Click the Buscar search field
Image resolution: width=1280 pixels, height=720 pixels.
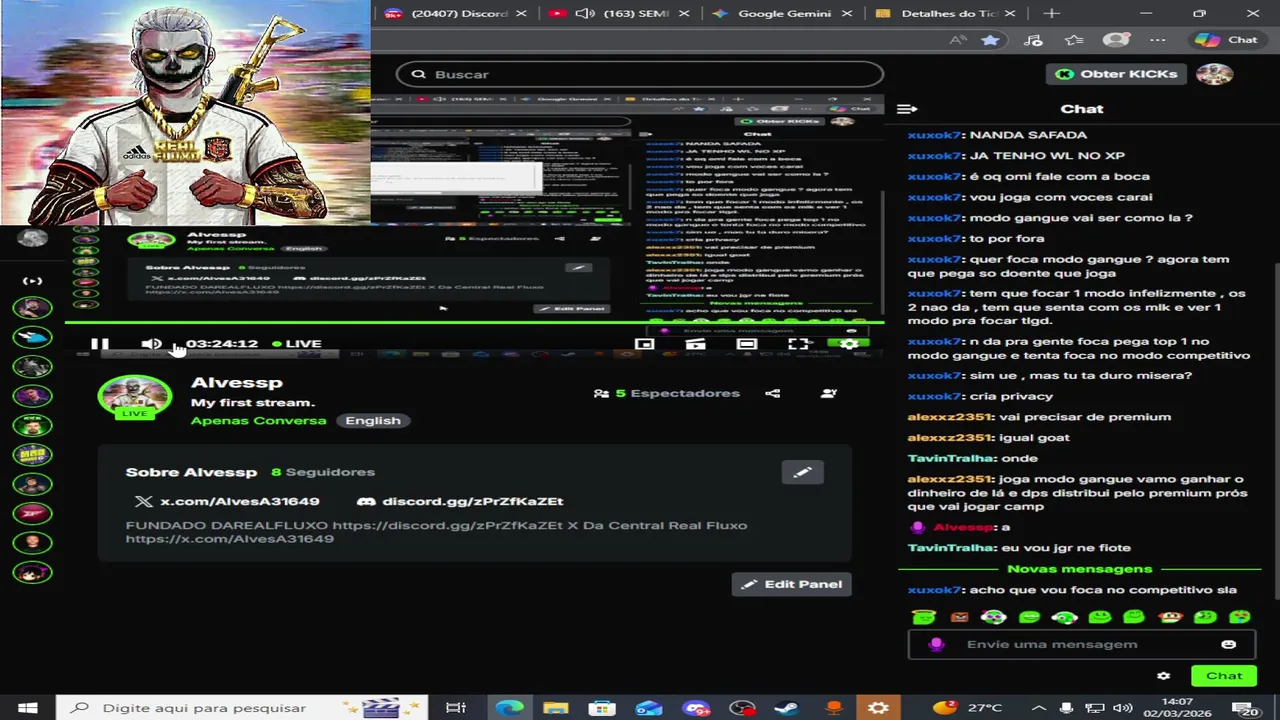click(x=640, y=74)
